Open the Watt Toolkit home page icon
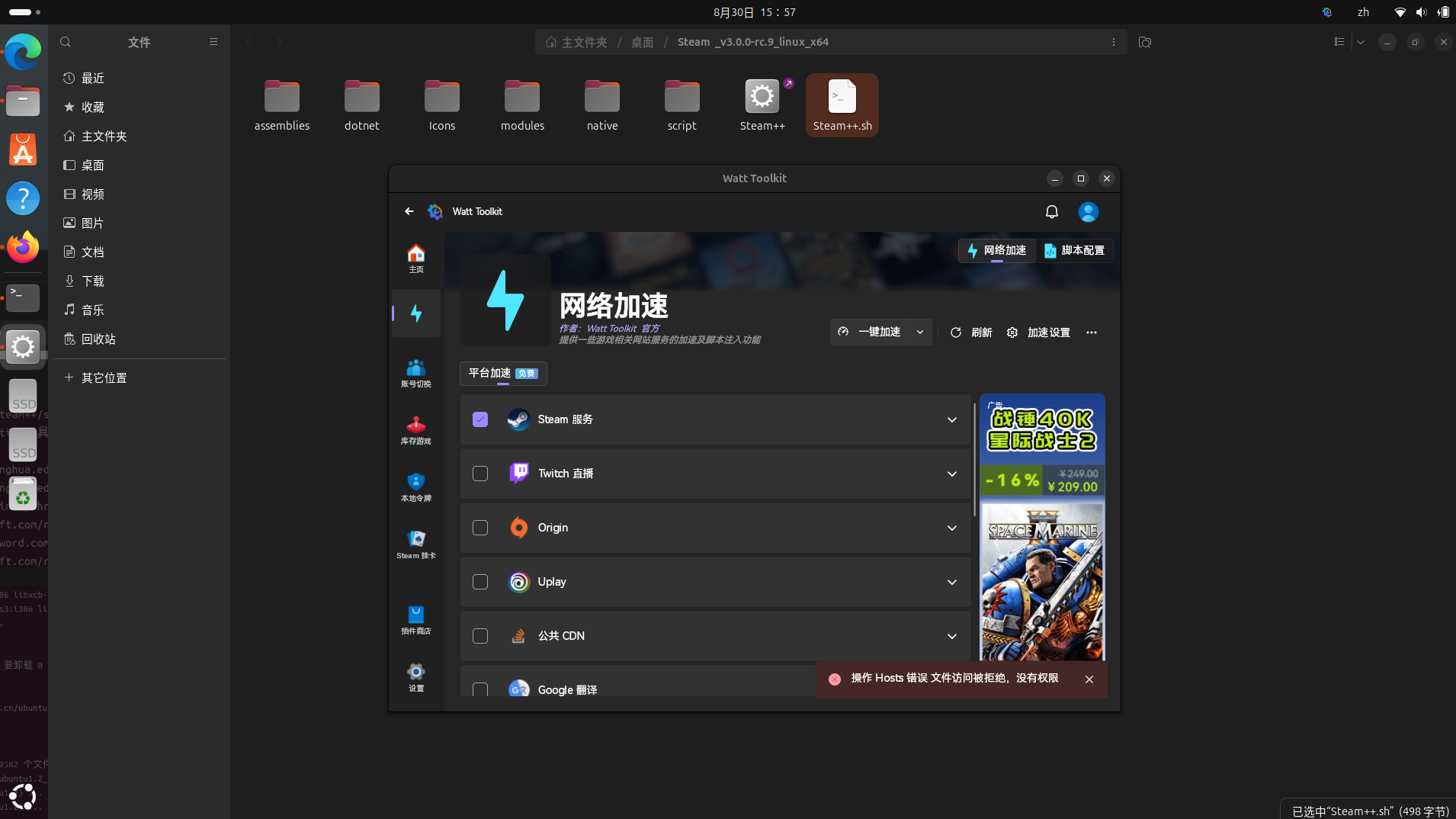 [x=415, y=258]
